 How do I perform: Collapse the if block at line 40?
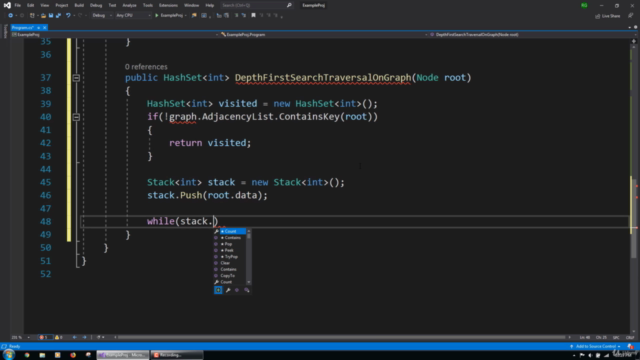click(76, 117)
